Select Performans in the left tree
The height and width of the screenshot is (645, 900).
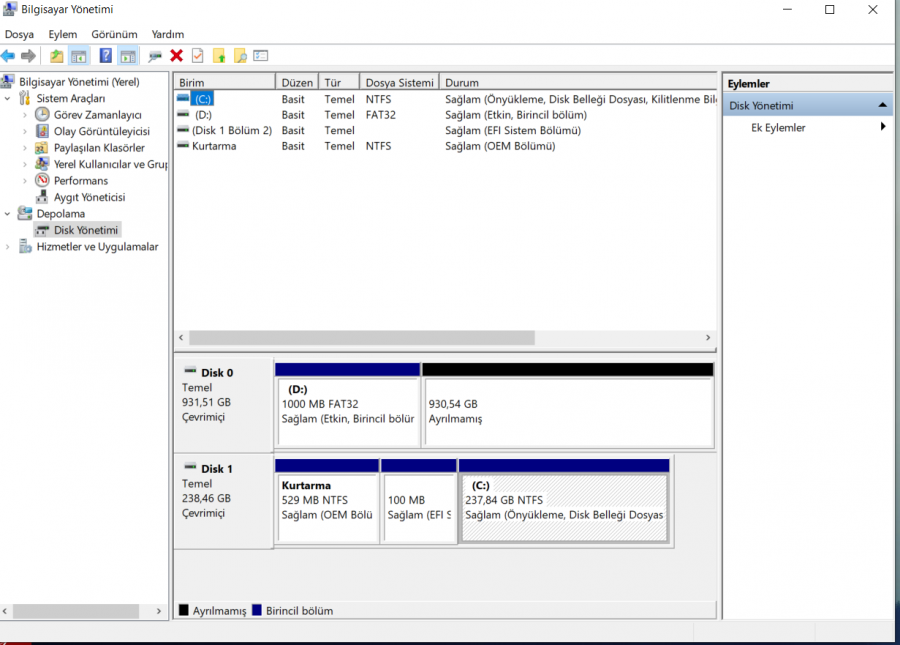click(x=80, y=181)
